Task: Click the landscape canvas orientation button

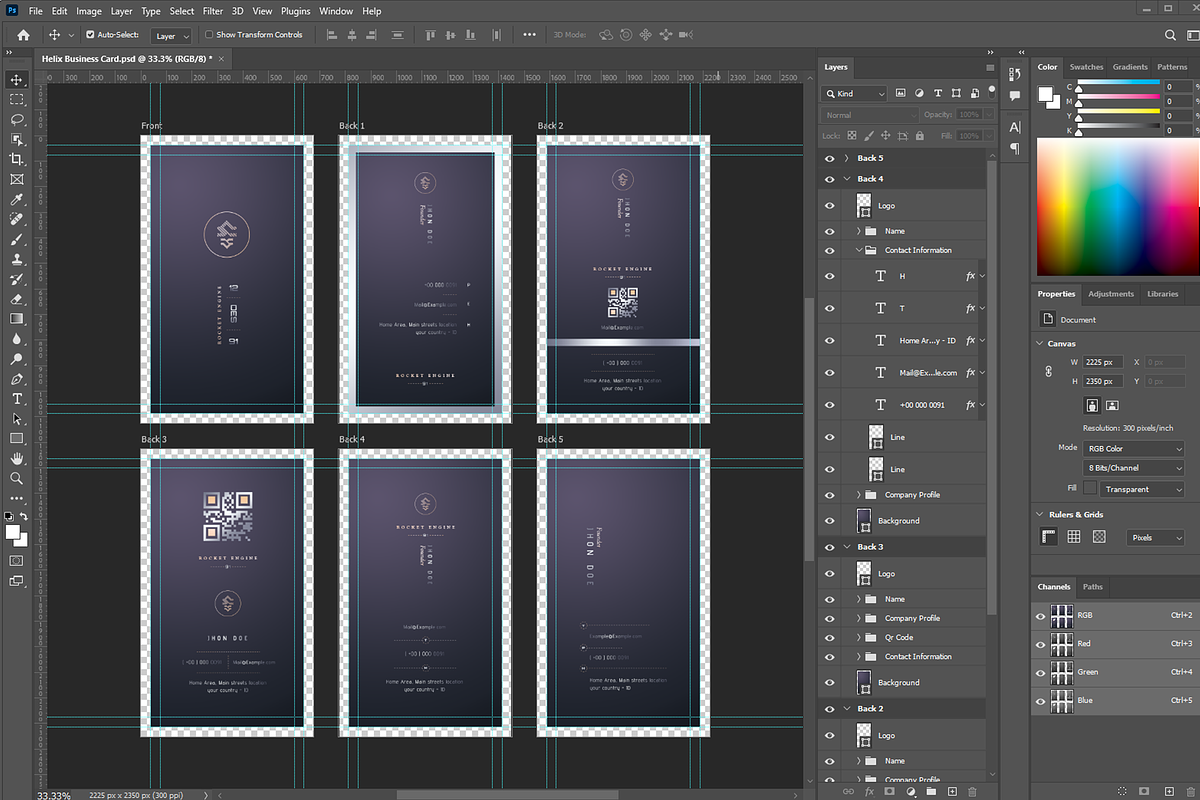Action: 1113,406
